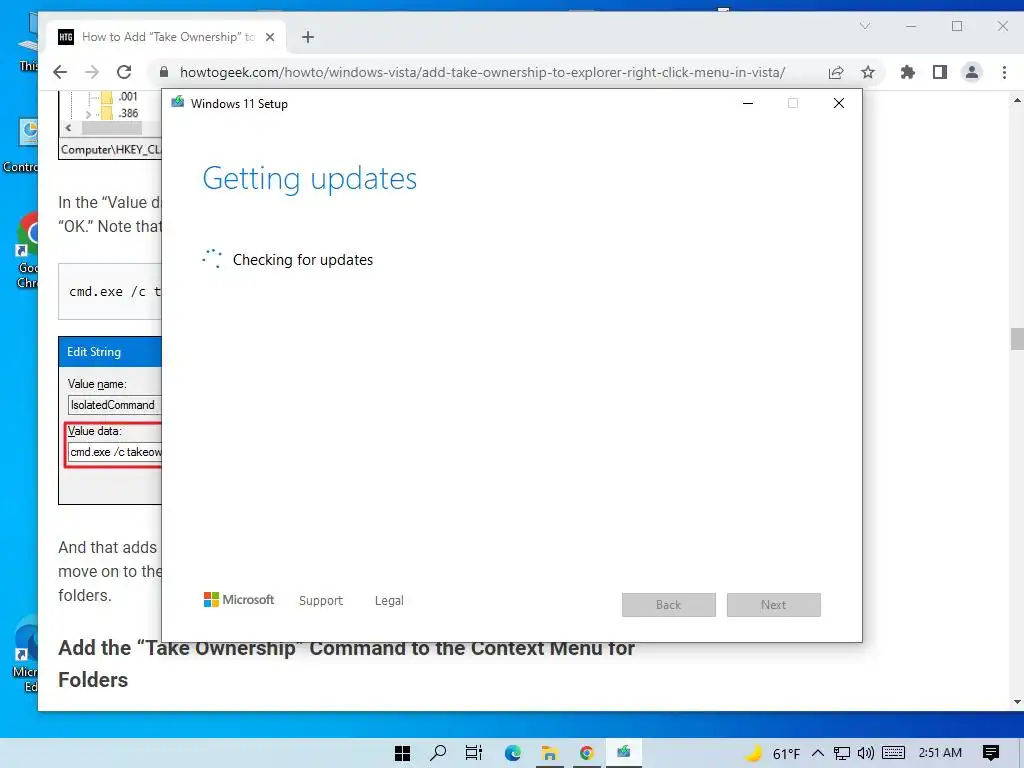Screen dimensions: 1024x768
Task: Click the padlock site info icon
Action: pyautogui.click(x=164, y=72)
